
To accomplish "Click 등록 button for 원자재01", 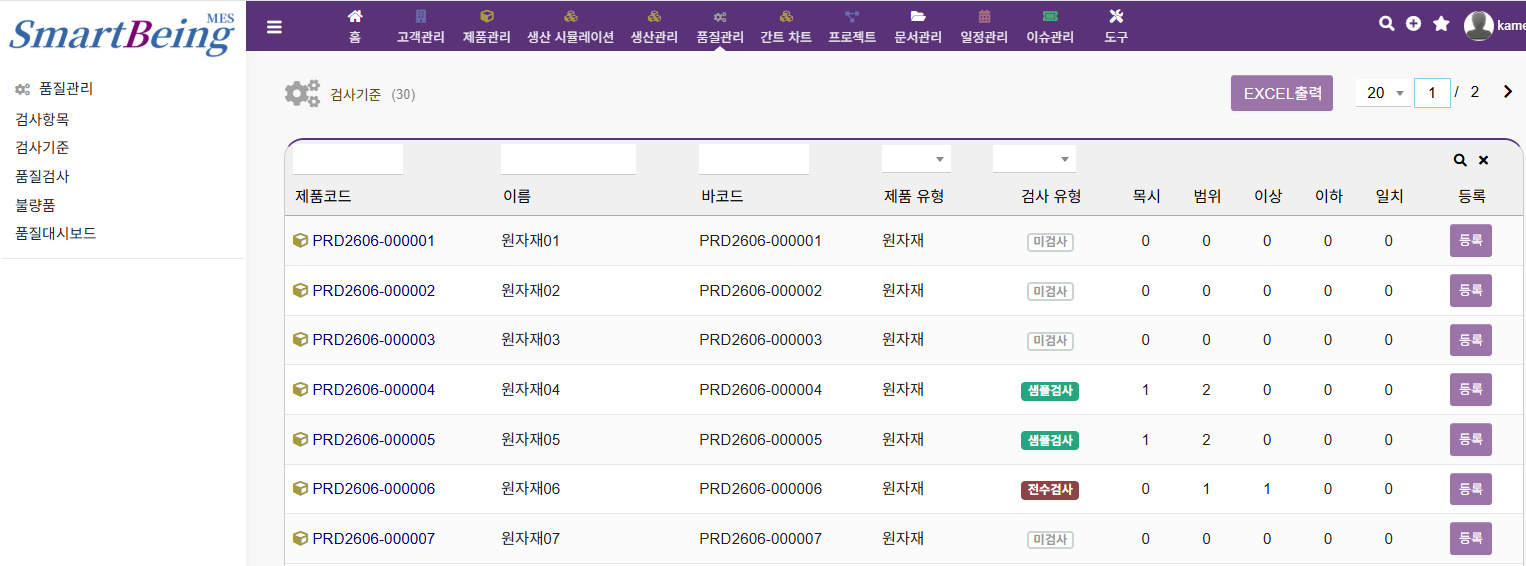I will pos(1471,241).
